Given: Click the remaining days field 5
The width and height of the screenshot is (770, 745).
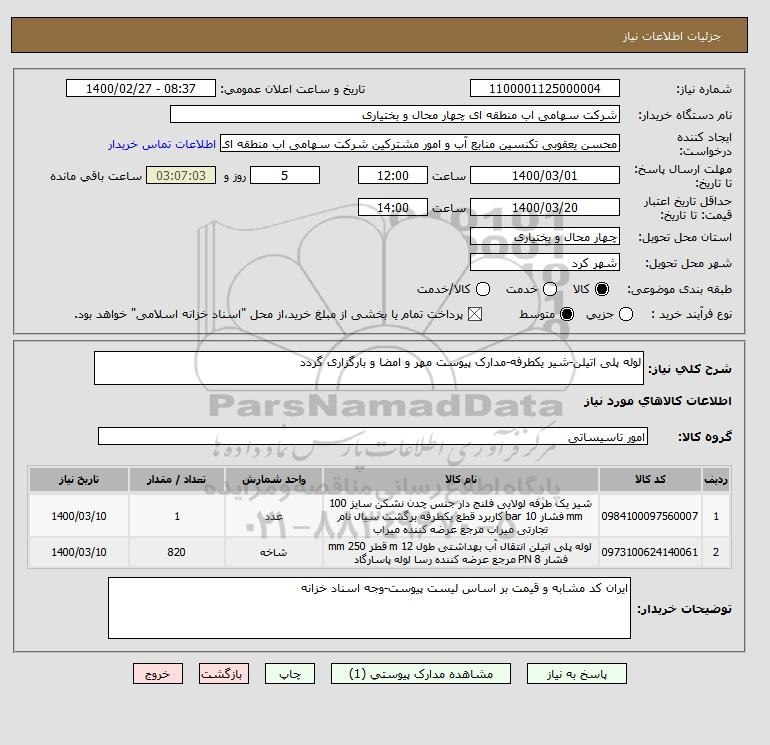Looking at the screenshot, I should coord(285,175).
